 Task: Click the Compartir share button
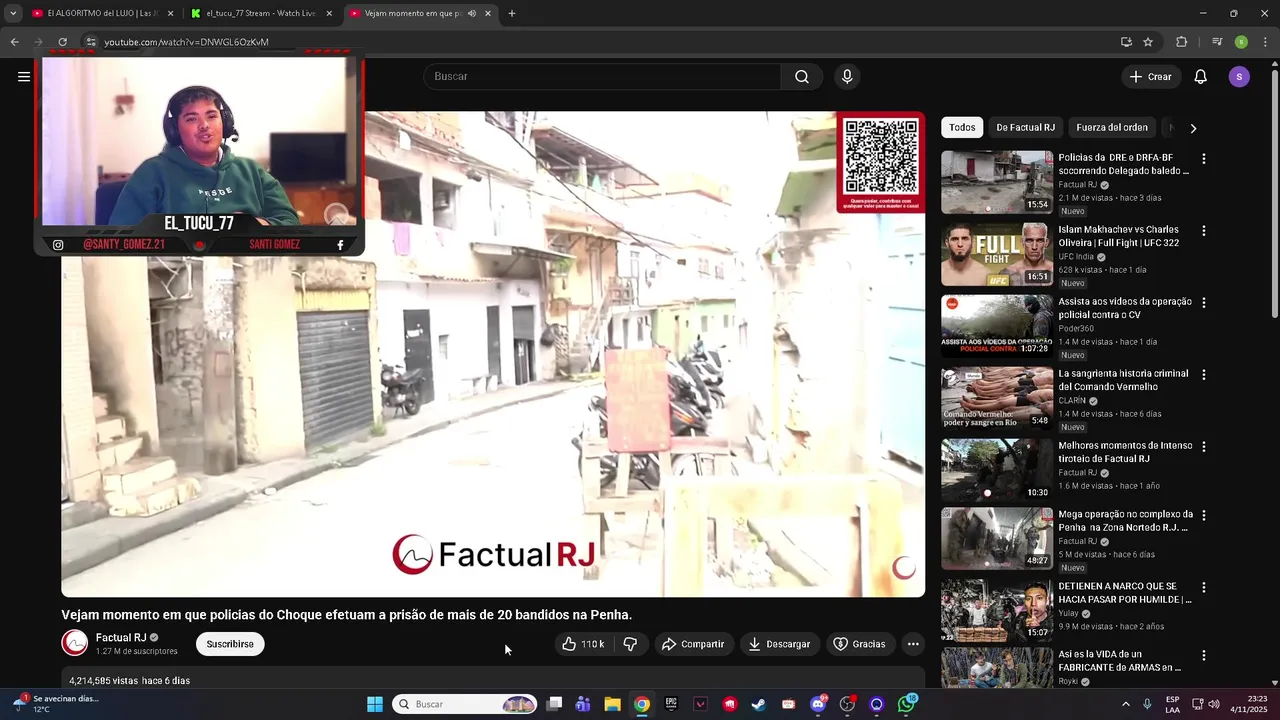pyautogui.click(x=692, y=644)
